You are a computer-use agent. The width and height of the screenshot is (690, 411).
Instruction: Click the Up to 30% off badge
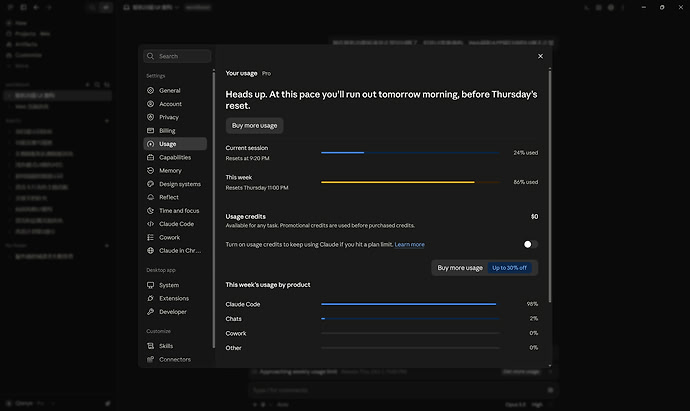click(509, 268)
